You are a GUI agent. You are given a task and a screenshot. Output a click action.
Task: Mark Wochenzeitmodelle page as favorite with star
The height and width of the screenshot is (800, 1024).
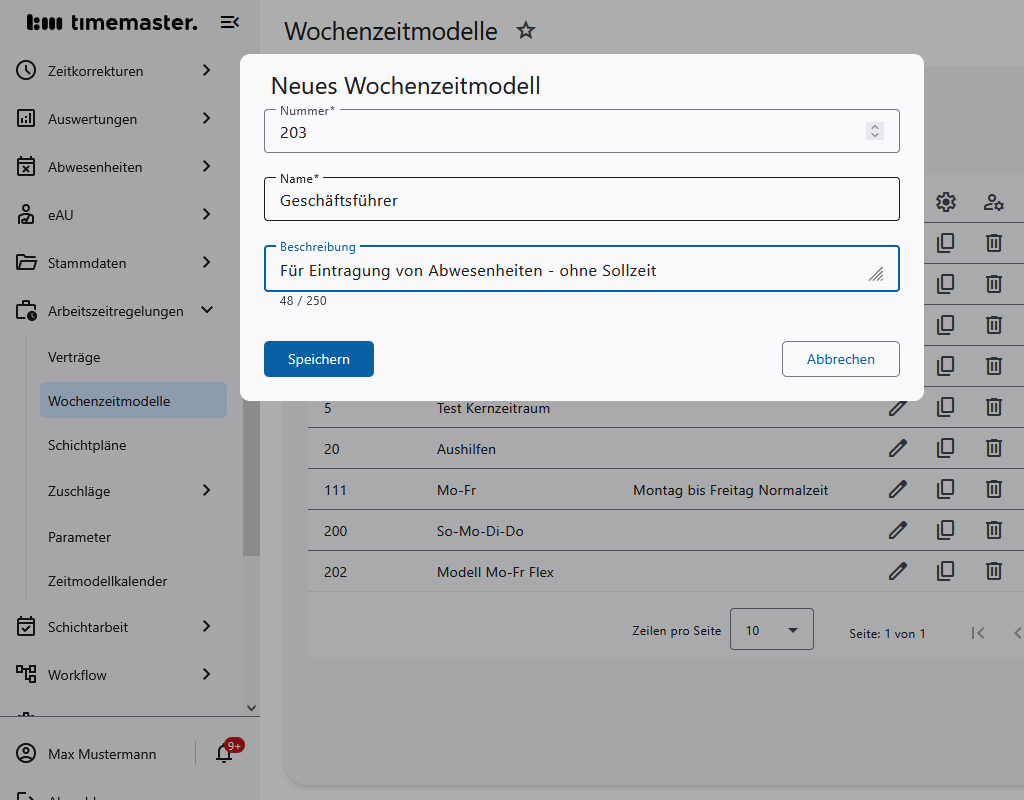(x=526, y=31)
